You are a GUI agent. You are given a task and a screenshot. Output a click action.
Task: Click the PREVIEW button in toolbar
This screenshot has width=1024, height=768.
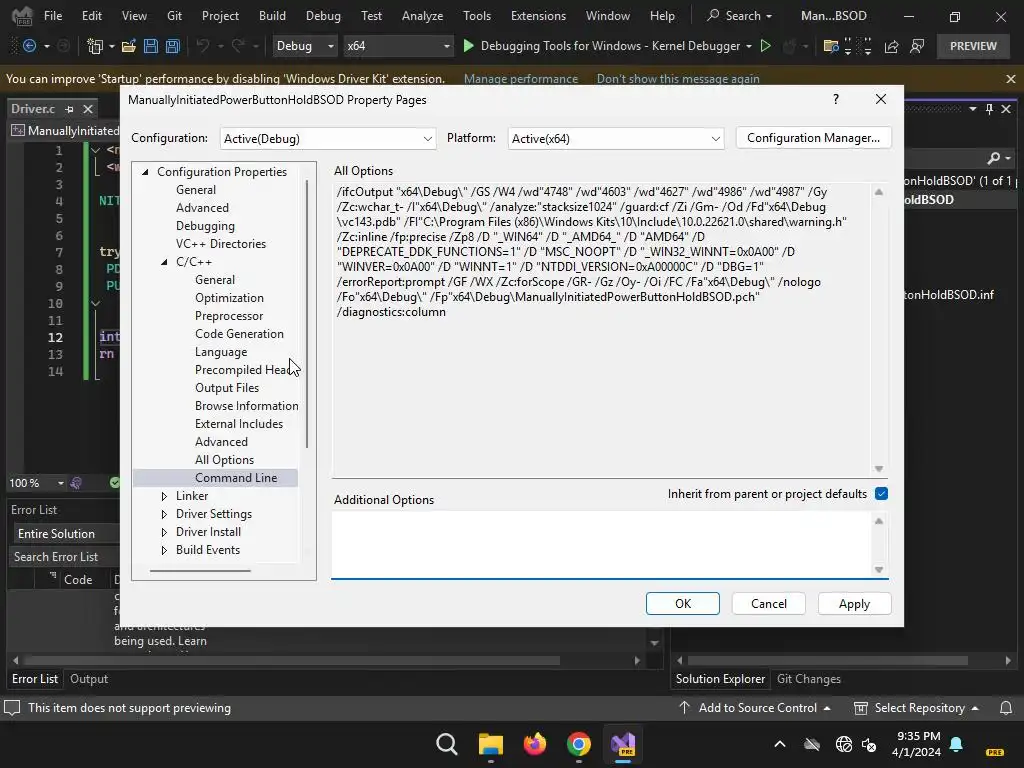[x=973, y=46]
